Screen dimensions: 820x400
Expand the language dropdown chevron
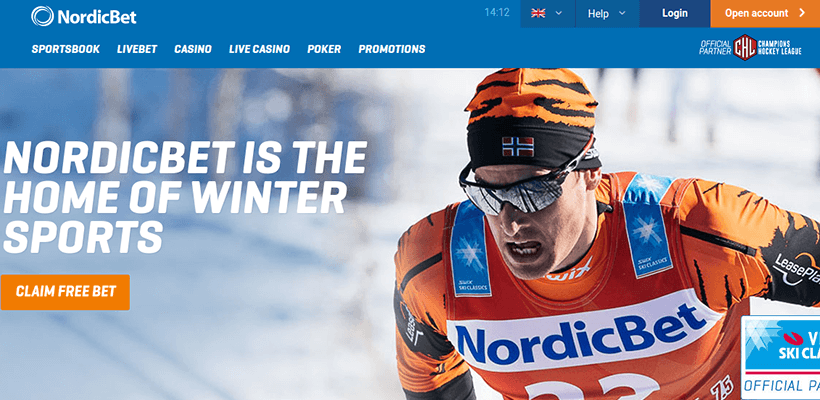point(559,13)
